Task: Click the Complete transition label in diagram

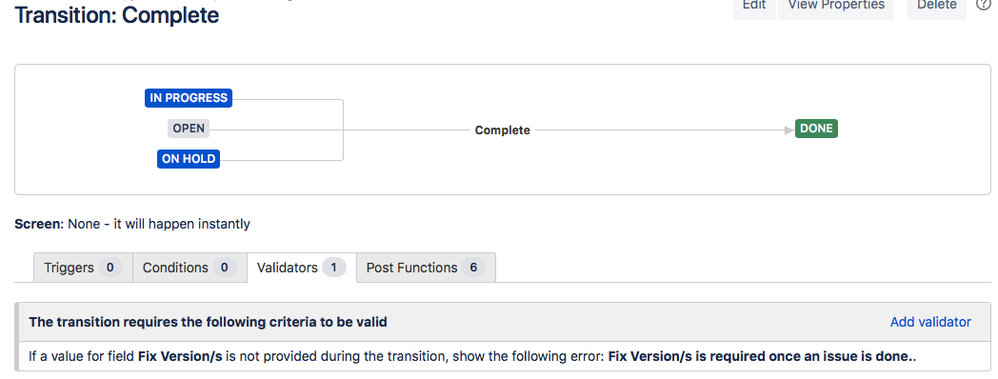Action: tap(502, 130)
